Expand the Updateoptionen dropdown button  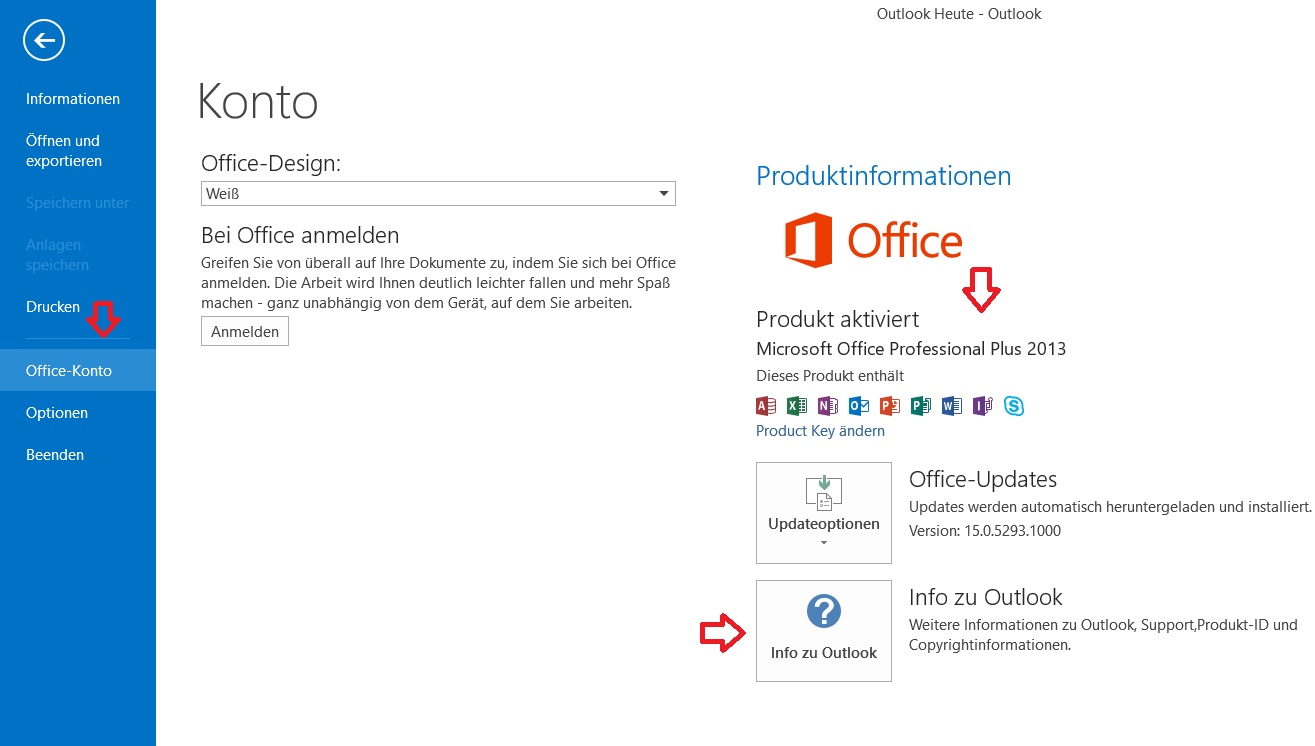(824, 513)
